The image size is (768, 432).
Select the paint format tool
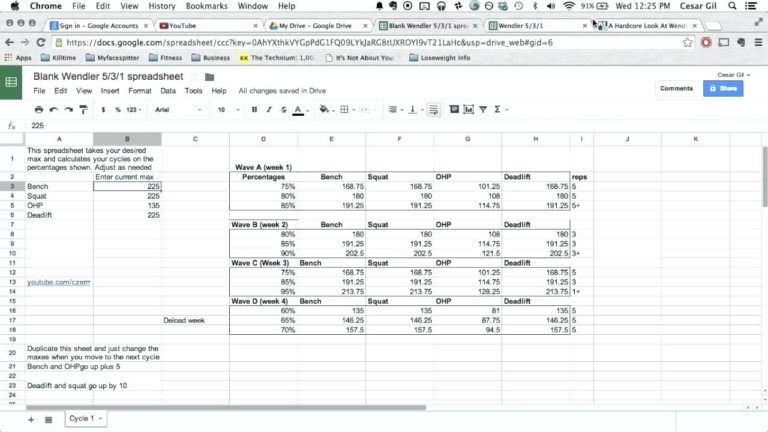tap(84, 110)
